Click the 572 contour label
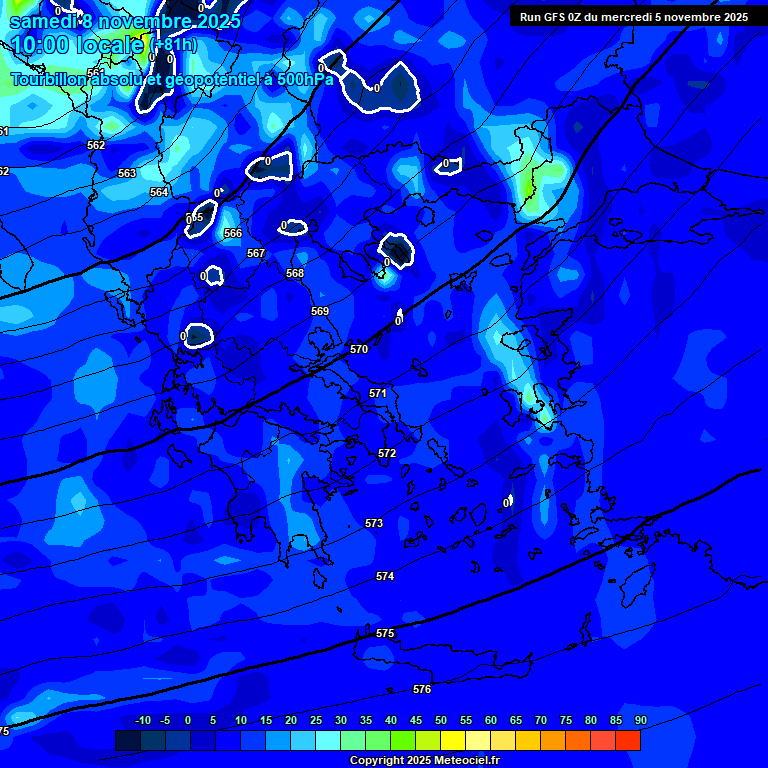Viewport: 768px width, 768px height. [x=387, y=453]
